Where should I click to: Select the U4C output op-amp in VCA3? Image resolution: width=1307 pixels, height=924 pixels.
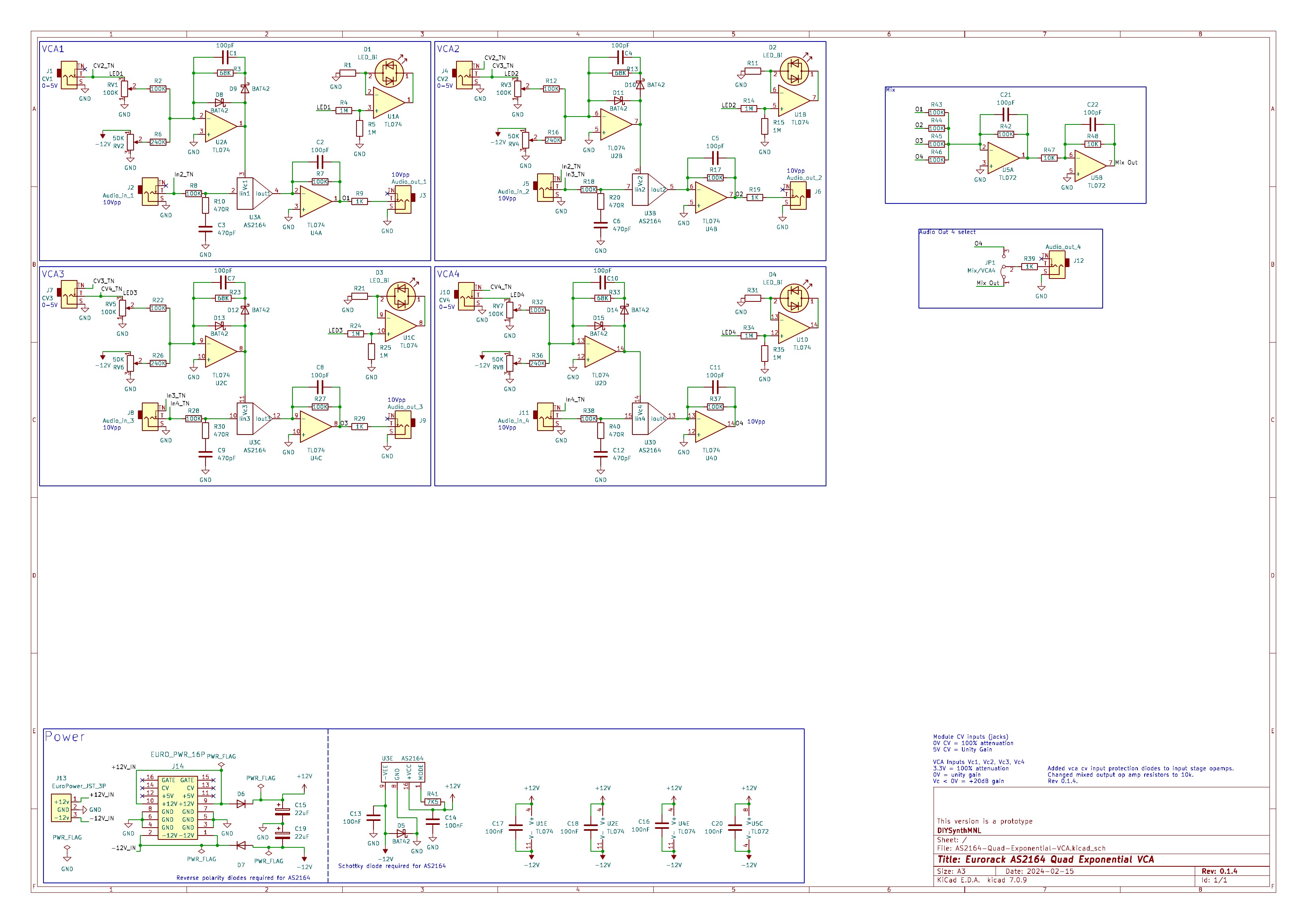(x=316, y=426)
